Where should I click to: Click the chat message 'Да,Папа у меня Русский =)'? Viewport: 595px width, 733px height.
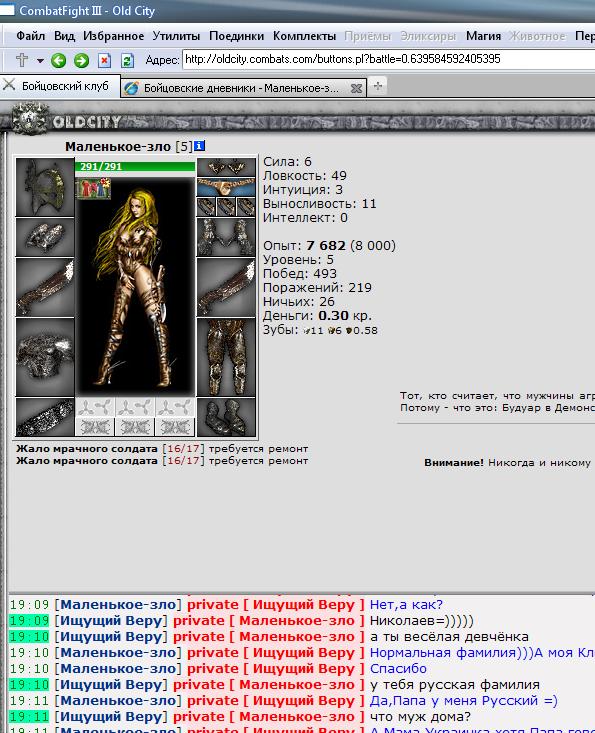click(x=463, y=701)
